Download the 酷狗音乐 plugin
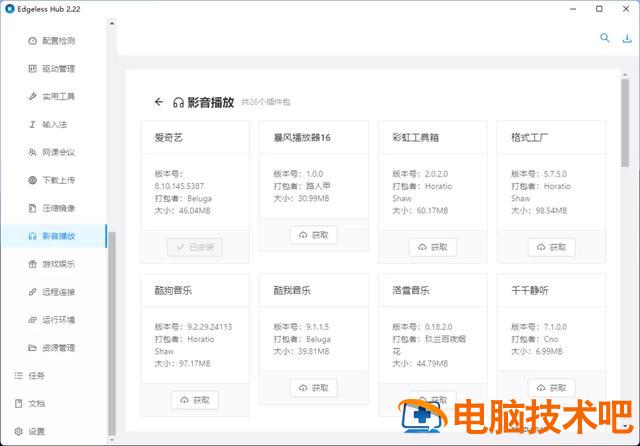This screenshot has width=640, height=446. coord(195,400)
